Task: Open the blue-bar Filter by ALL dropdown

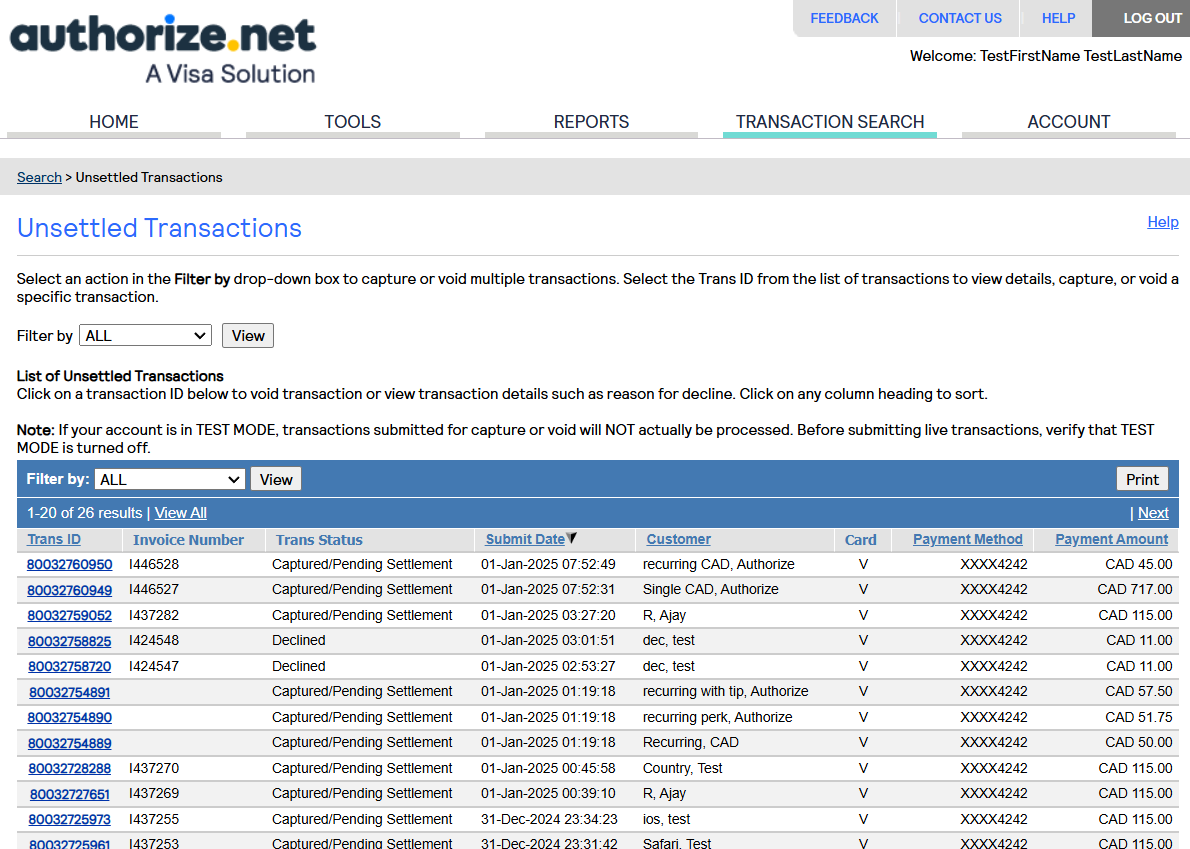Action: (x=169, y=480)
